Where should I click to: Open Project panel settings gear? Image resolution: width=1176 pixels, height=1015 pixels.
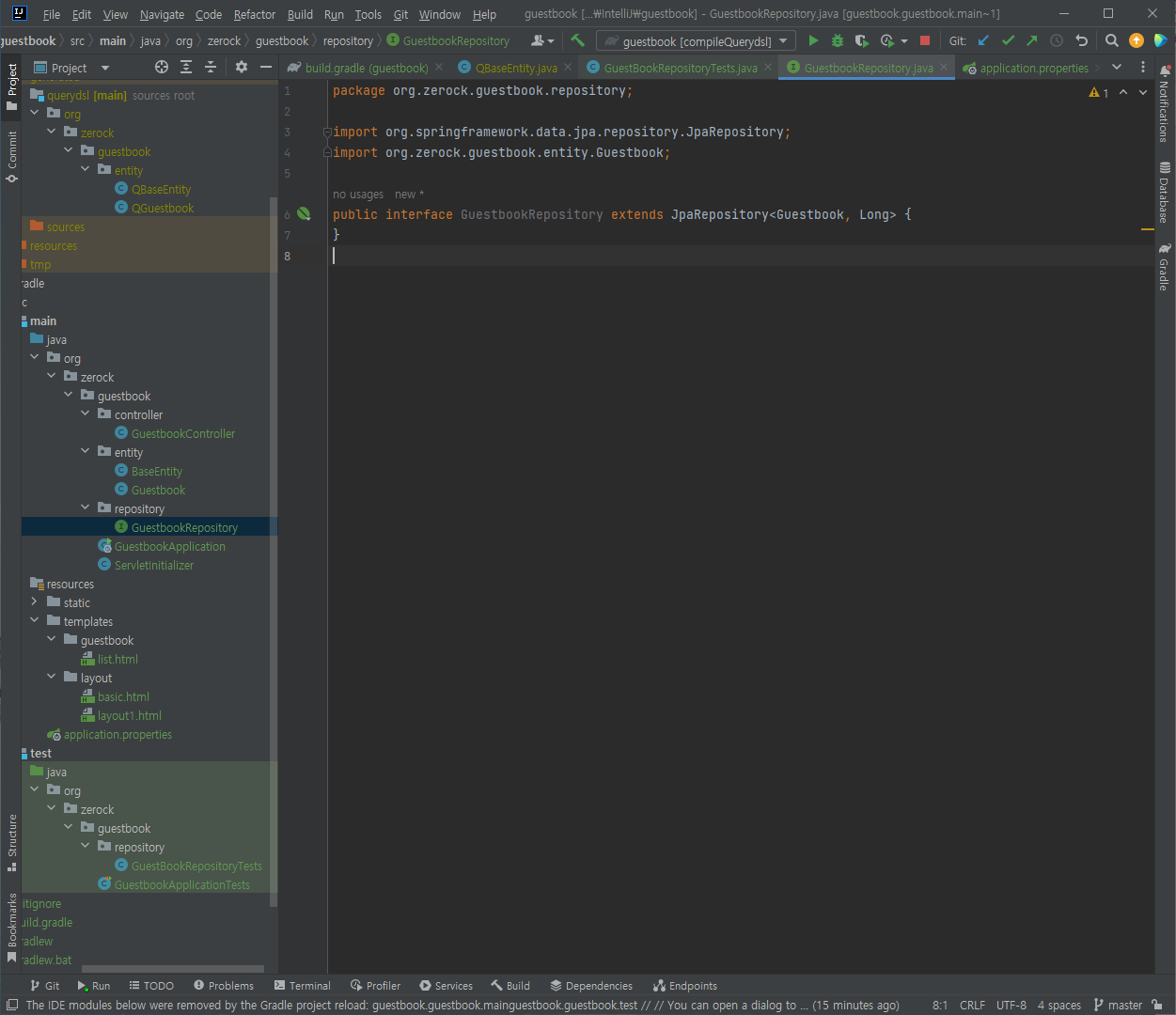[242, 67]
